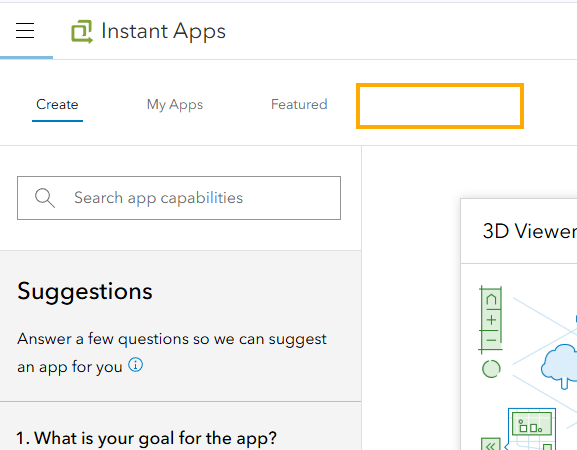Screen dimensions: 577x450
Task: Show the info tooltip beside Suggestions text
Action: click(135, 365)
